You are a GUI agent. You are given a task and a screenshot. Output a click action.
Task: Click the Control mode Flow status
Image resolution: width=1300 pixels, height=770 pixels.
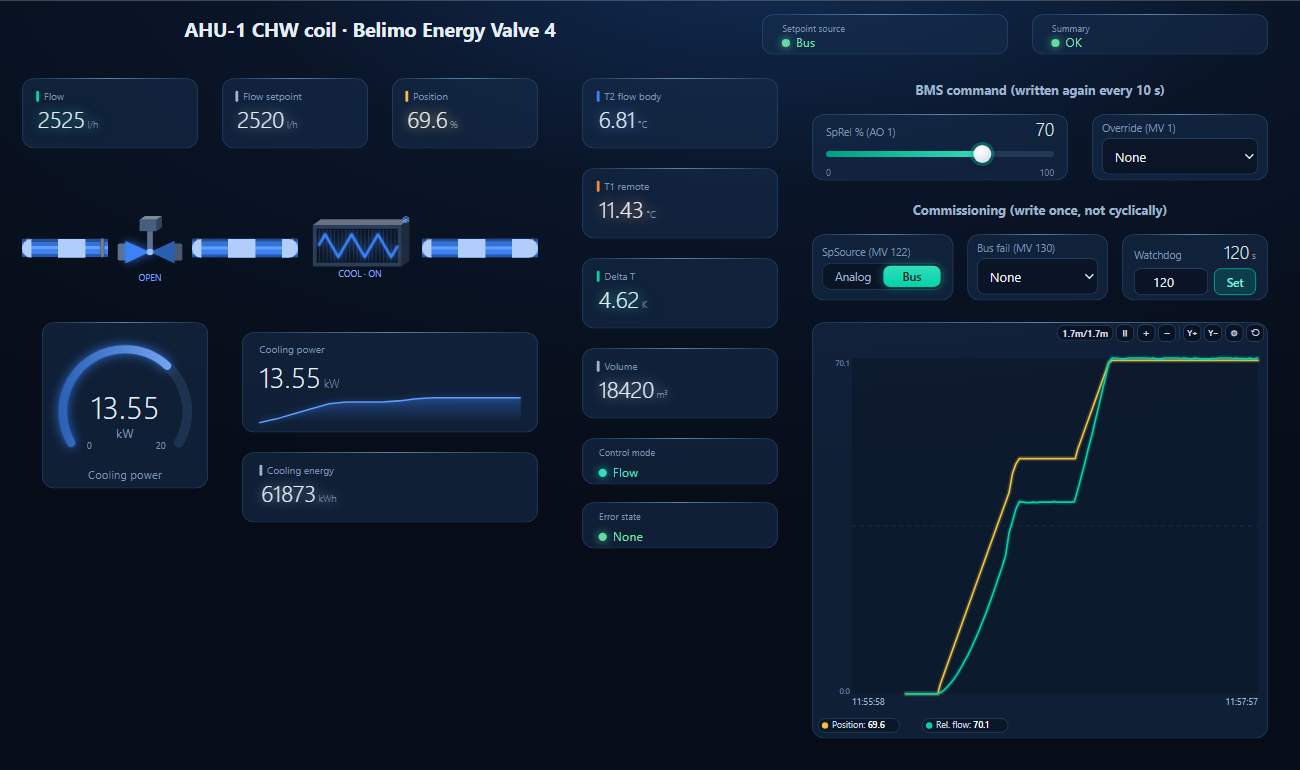pyautogui.click(x=680, y=463)
